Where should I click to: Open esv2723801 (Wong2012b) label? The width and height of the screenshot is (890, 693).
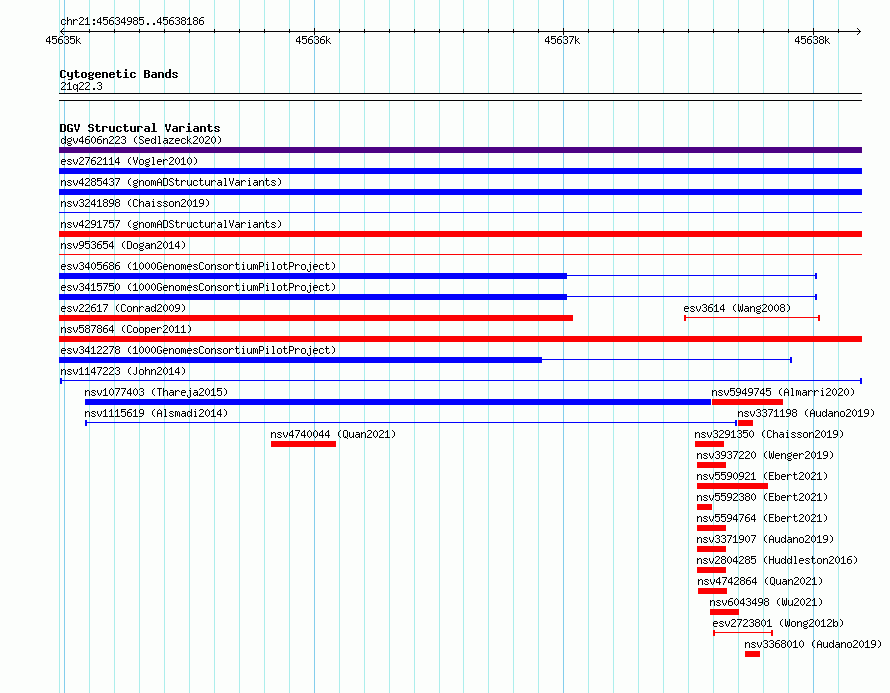[x=778, y=623]
